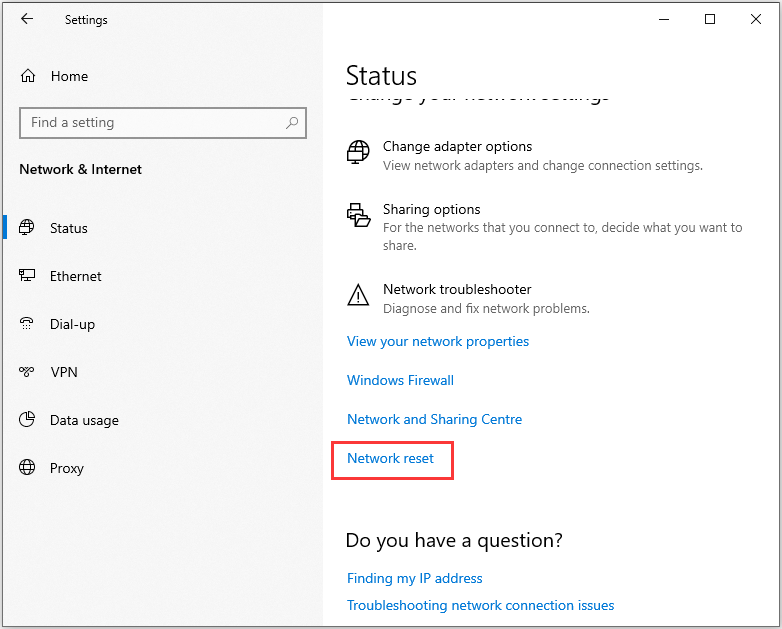782x629 pixels.
Task: Click the Sharing options printer icon
Action: click(x=357, y=215)
